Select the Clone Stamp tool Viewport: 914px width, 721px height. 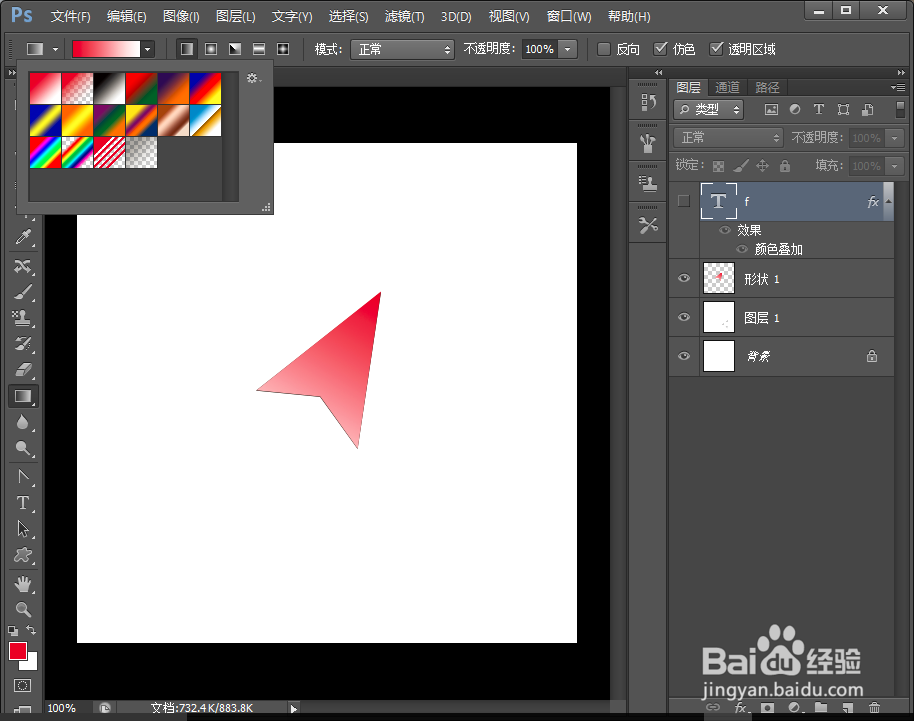[23, 318]
